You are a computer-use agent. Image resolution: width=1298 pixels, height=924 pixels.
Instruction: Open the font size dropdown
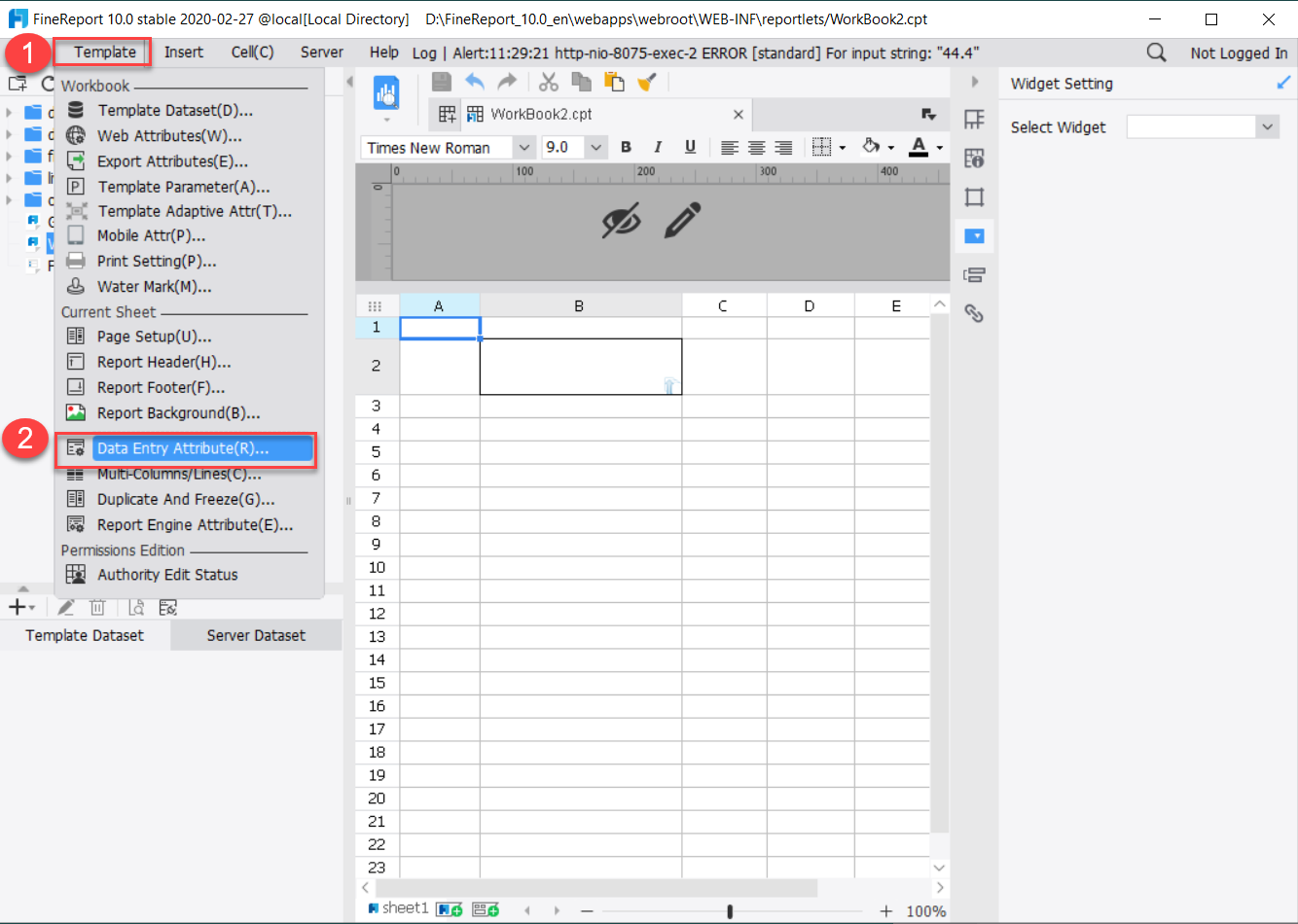595,147
